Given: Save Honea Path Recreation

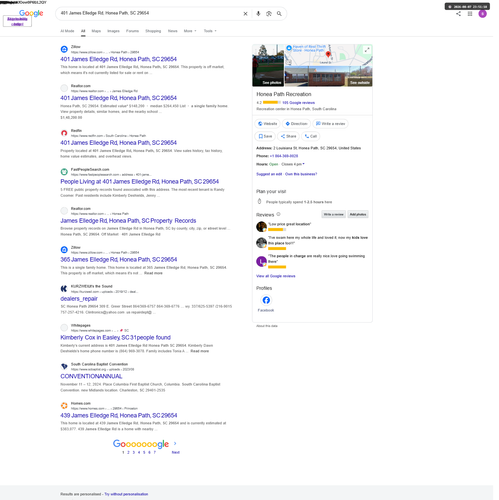Looking at the screenshot, I should 265,136.
